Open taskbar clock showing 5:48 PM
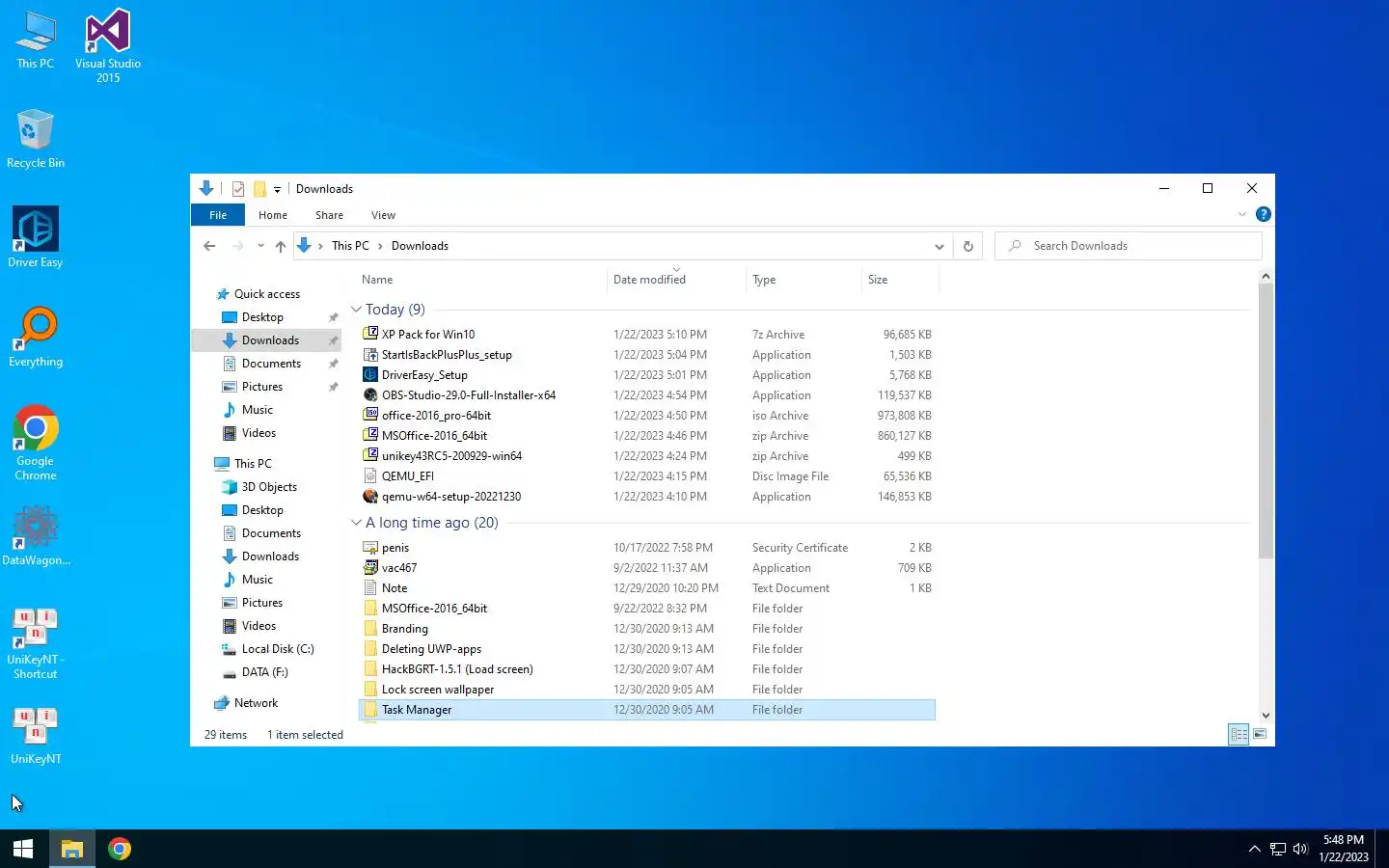Screen dimensions: 1389x868 click(x=1344, y=849)
